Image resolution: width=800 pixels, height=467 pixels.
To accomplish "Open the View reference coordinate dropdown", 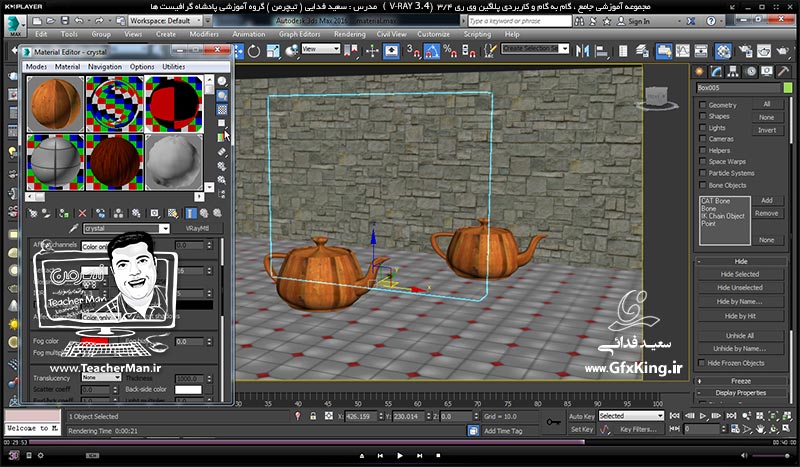I will click(x=320, y=49).
